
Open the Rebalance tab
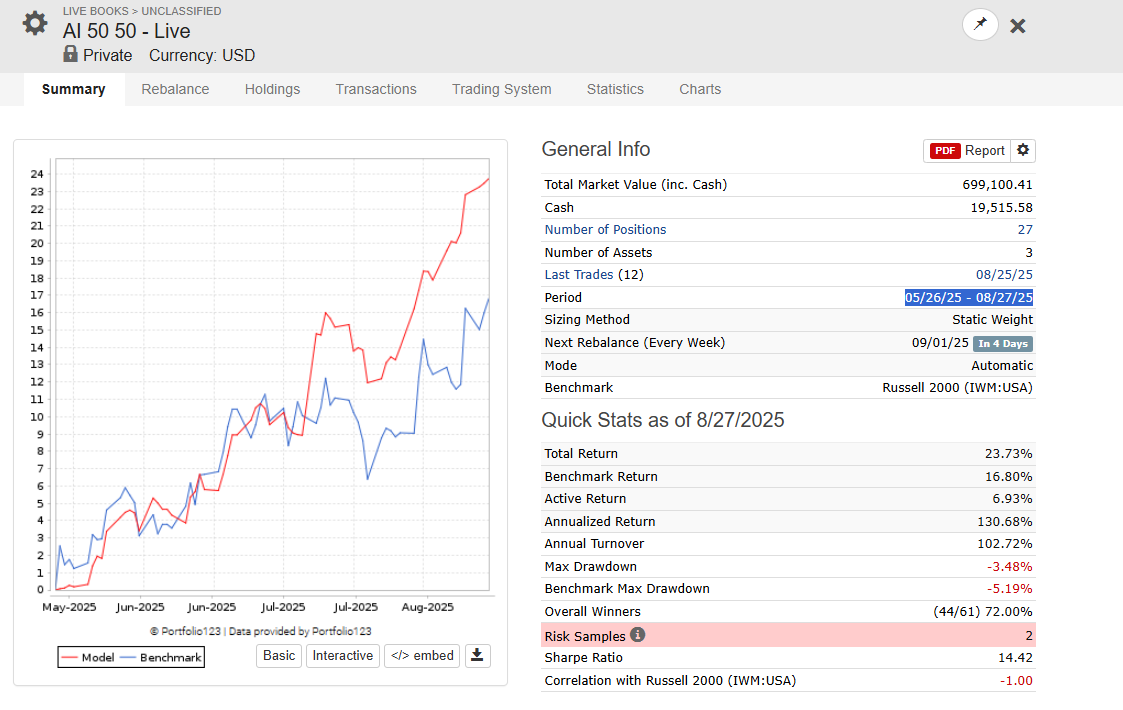click(175, 90)
